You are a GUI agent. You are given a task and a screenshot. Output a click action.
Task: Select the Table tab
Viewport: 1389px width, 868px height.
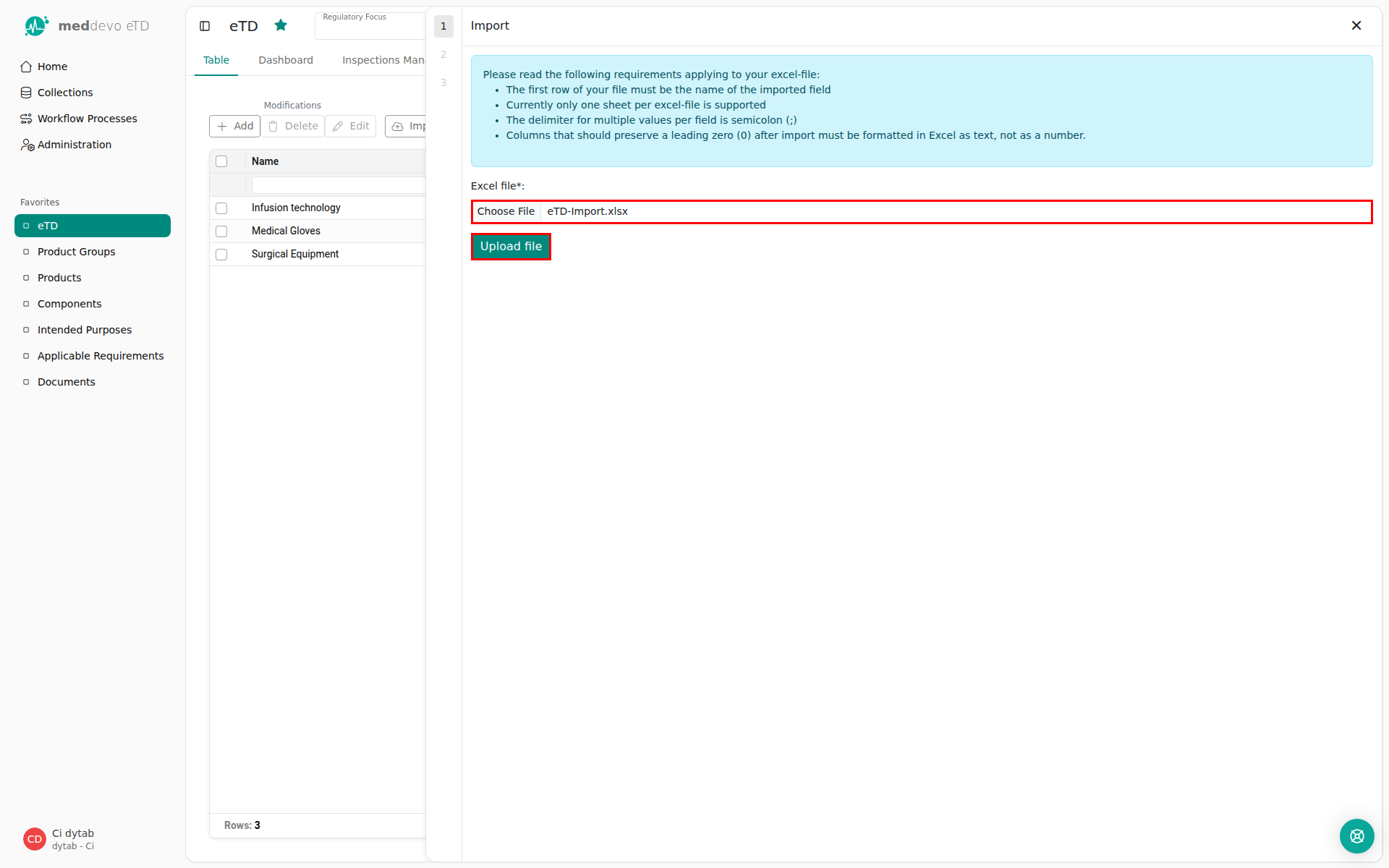click(x=216, y=60)
